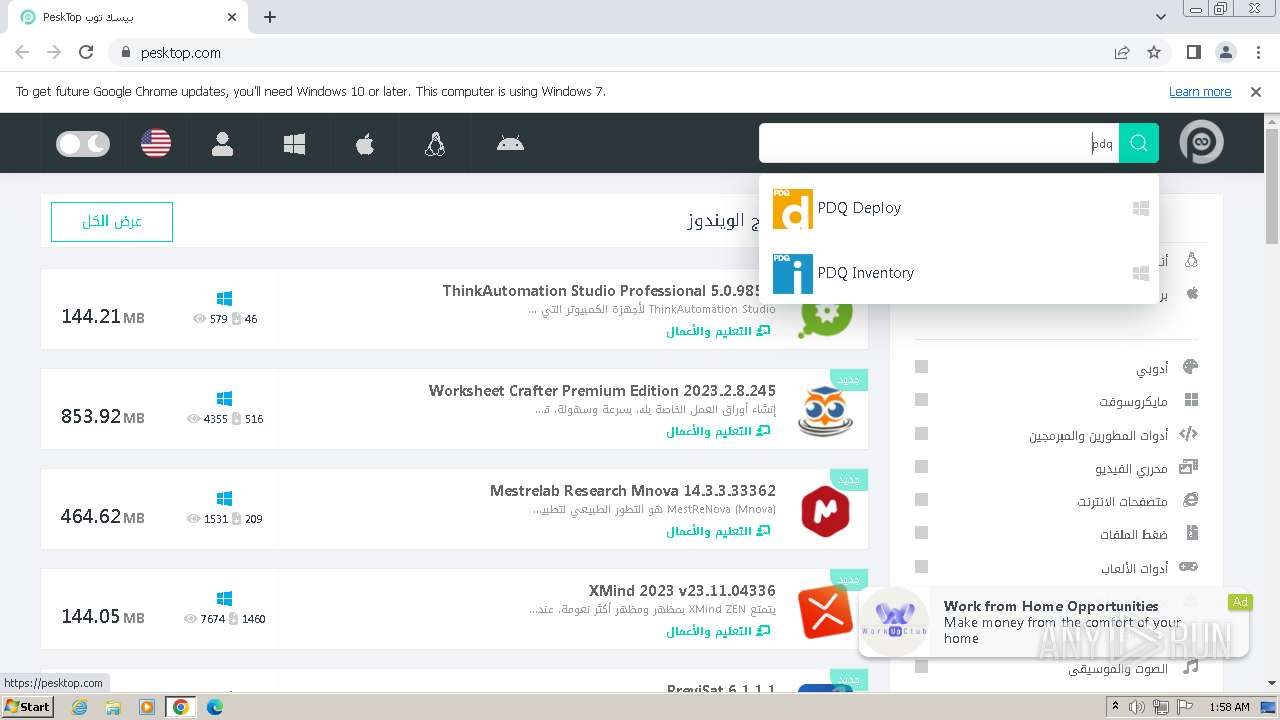Click the Microsoft squares icon in sidebar
This screenshot has height=720, width=1280.
[1190, 400]
